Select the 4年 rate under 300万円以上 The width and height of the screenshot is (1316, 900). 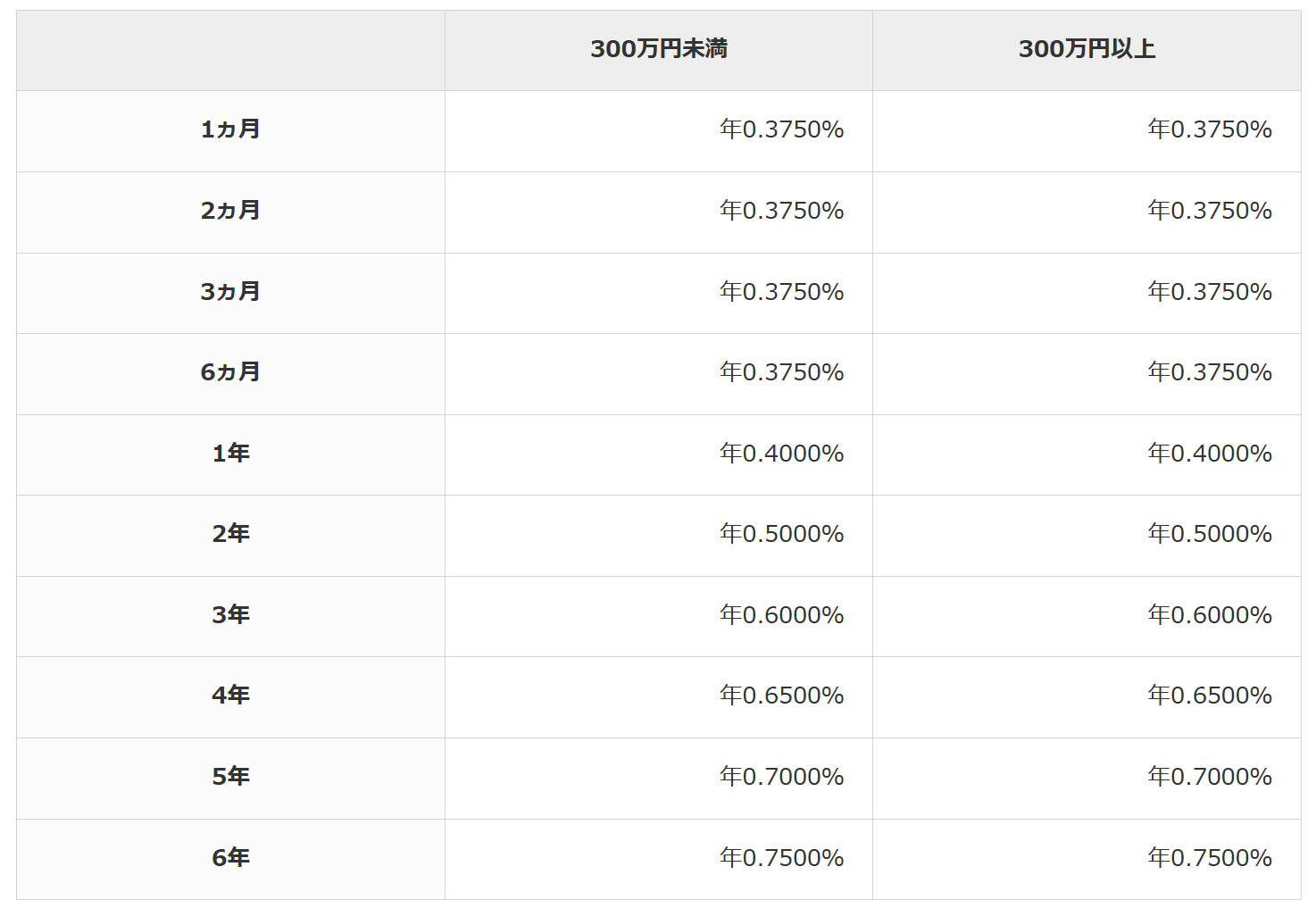click(x=1209, y=696)
